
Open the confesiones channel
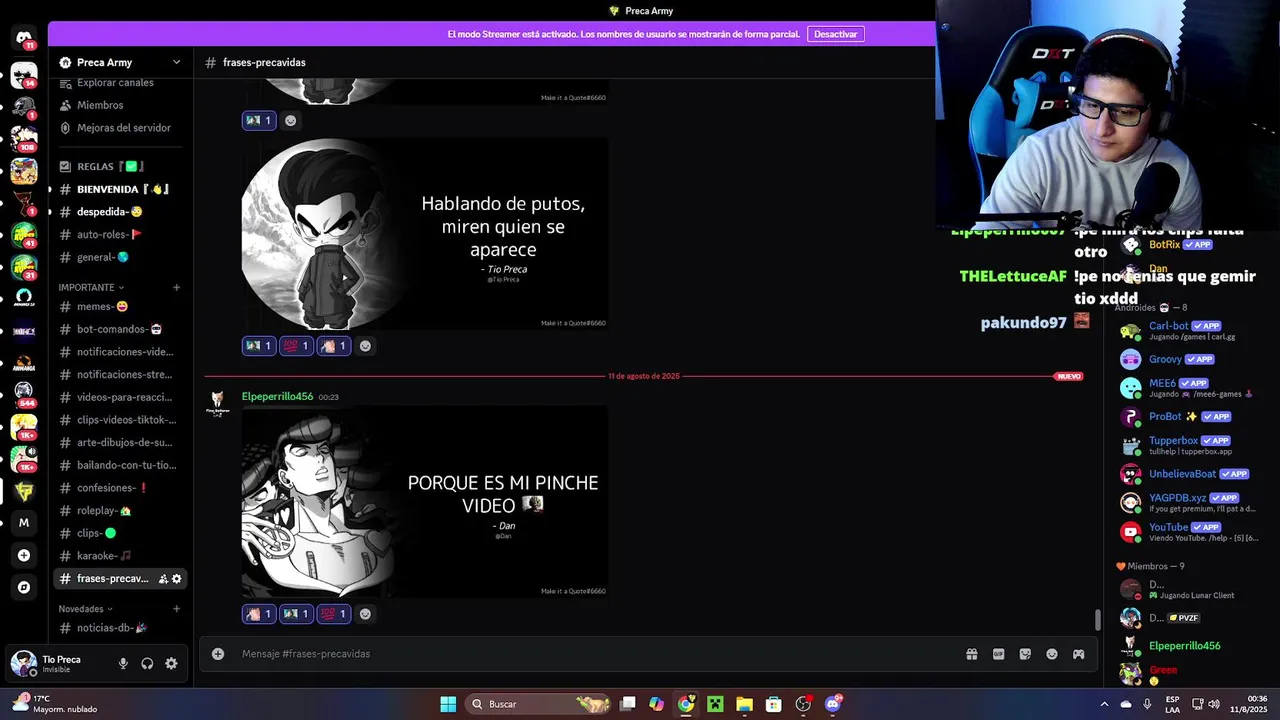point(121,488)
